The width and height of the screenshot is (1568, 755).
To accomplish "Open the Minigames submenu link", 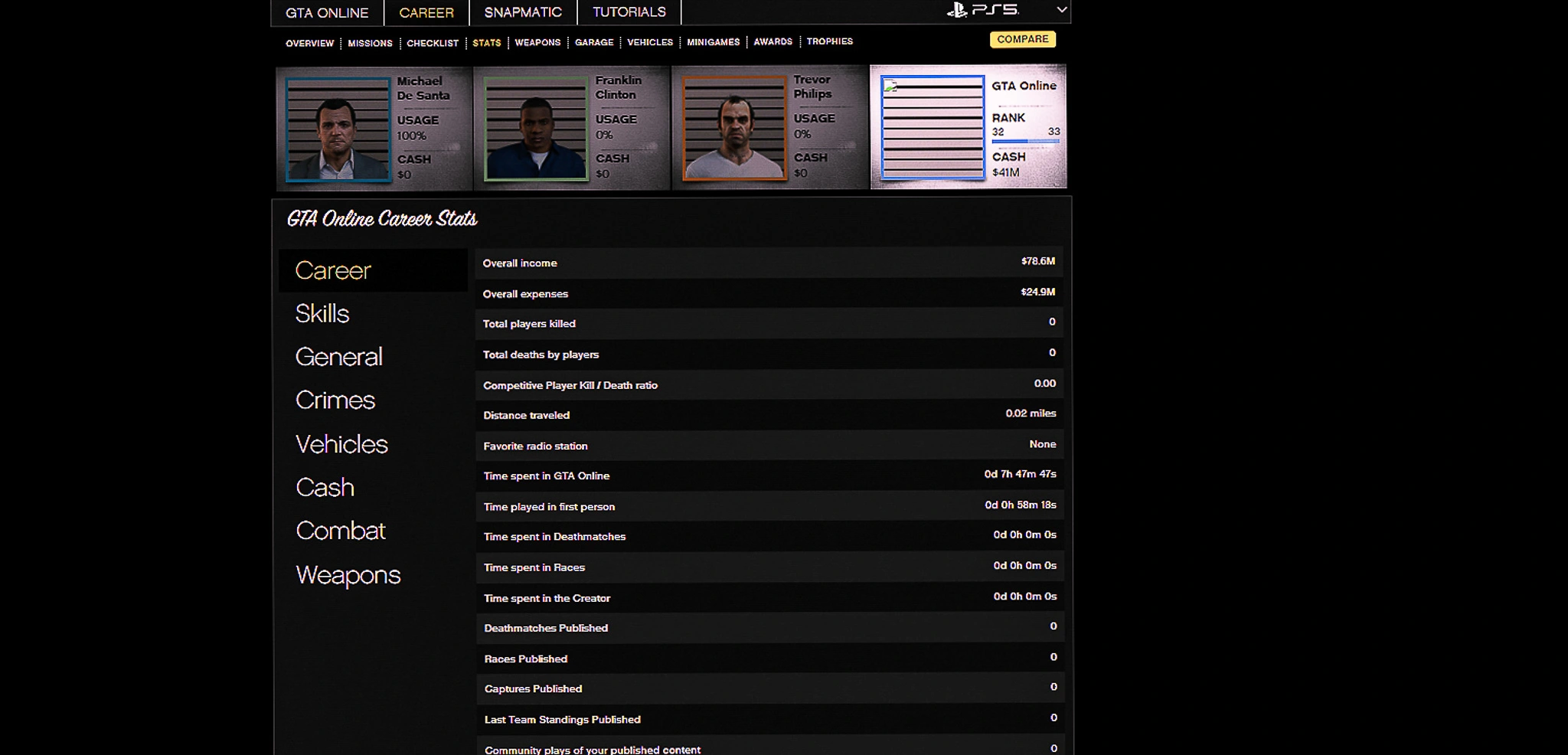I will (x=713, y=43).
